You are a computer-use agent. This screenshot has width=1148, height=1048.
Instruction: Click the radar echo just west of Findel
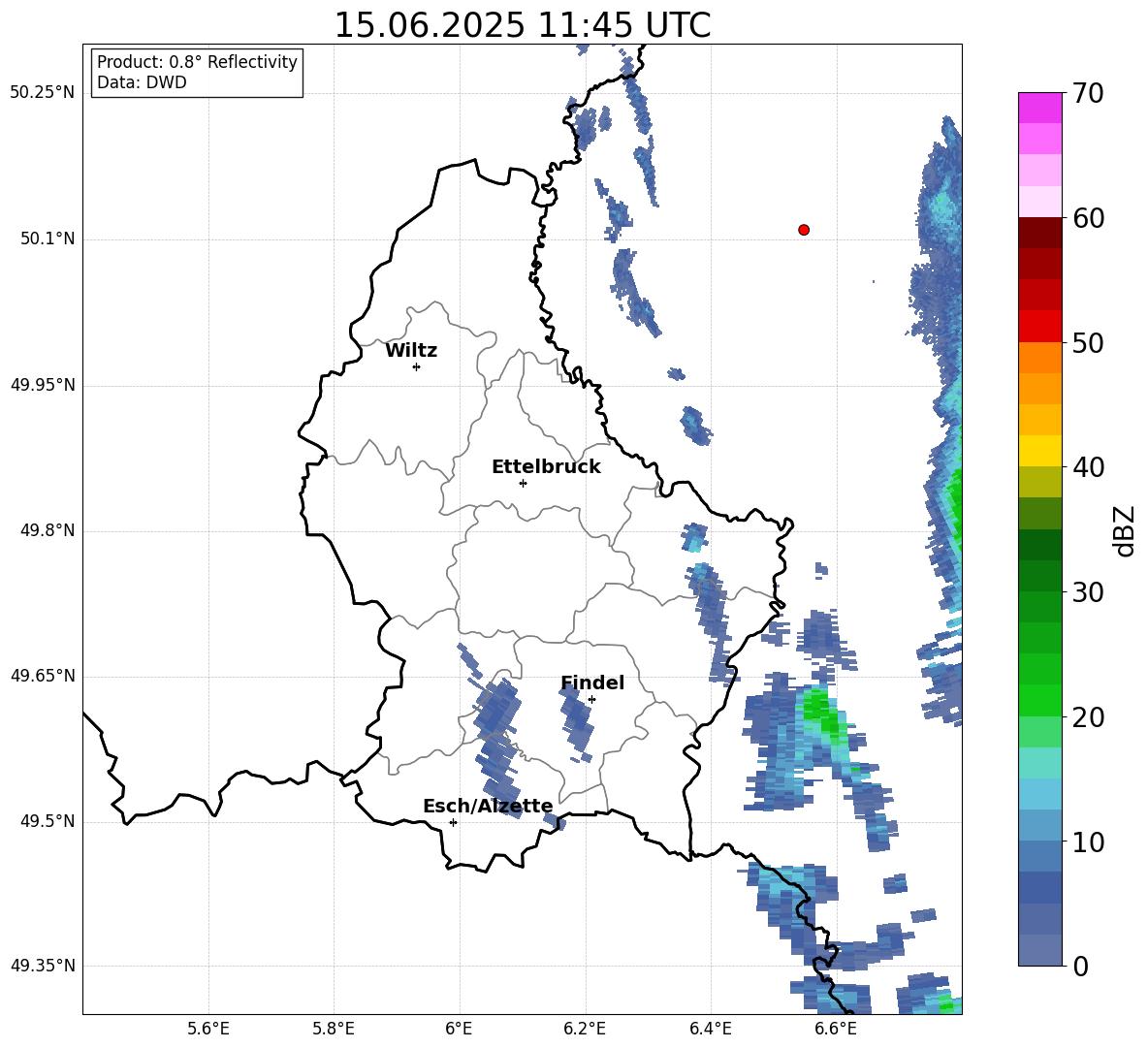pyautogui.click(x=576, y=721)
